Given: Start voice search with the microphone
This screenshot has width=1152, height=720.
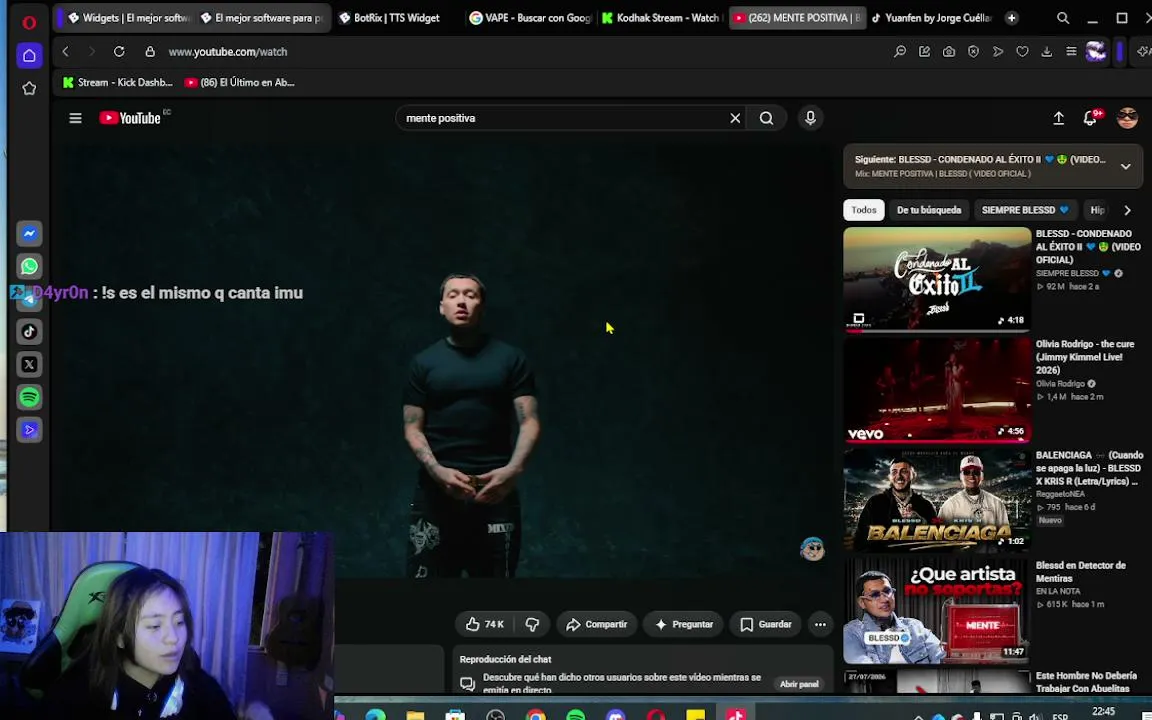Looking at the screenshot, I should [x=810, y=118].
